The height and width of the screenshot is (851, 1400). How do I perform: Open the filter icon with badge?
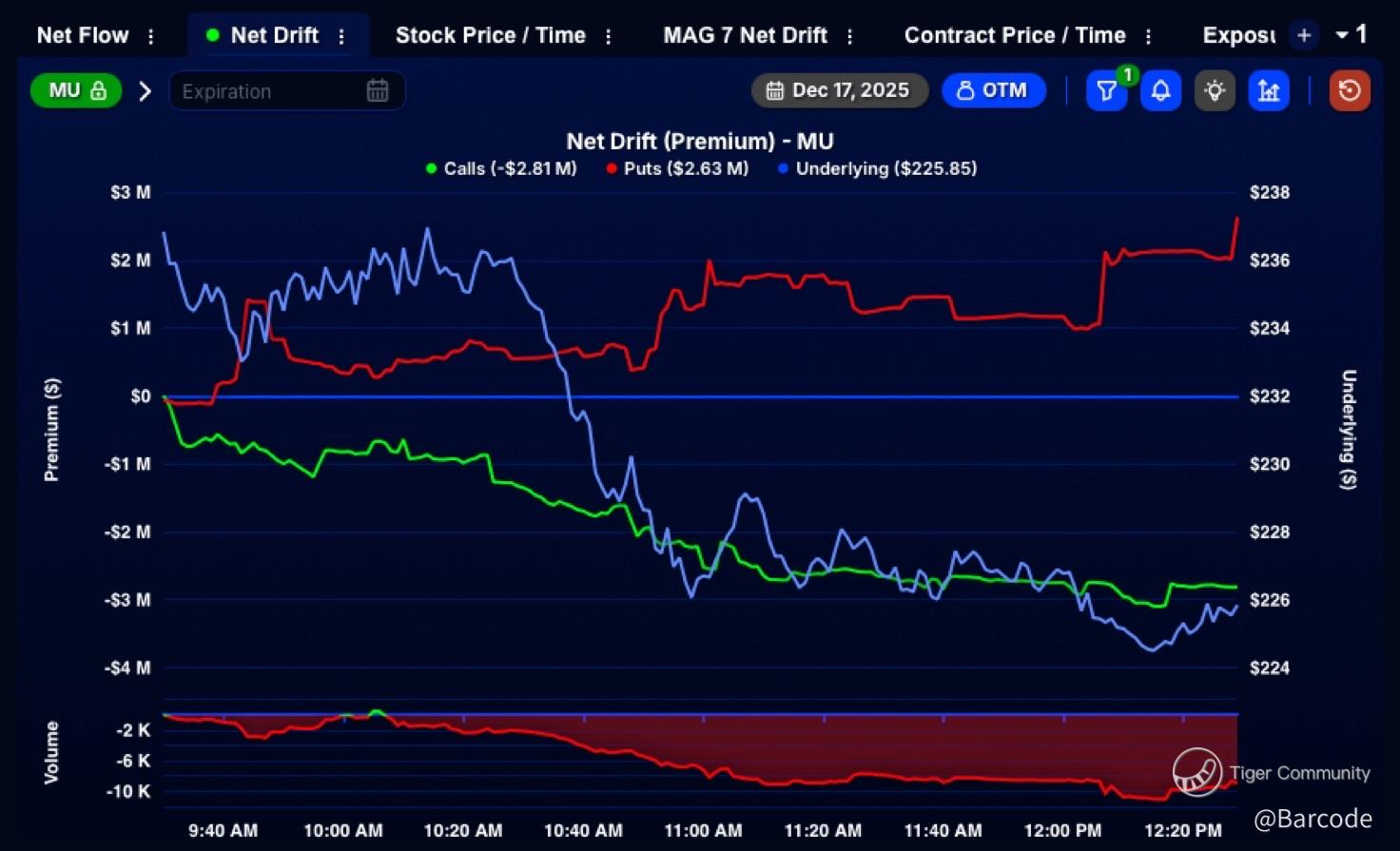[1107, 91]
